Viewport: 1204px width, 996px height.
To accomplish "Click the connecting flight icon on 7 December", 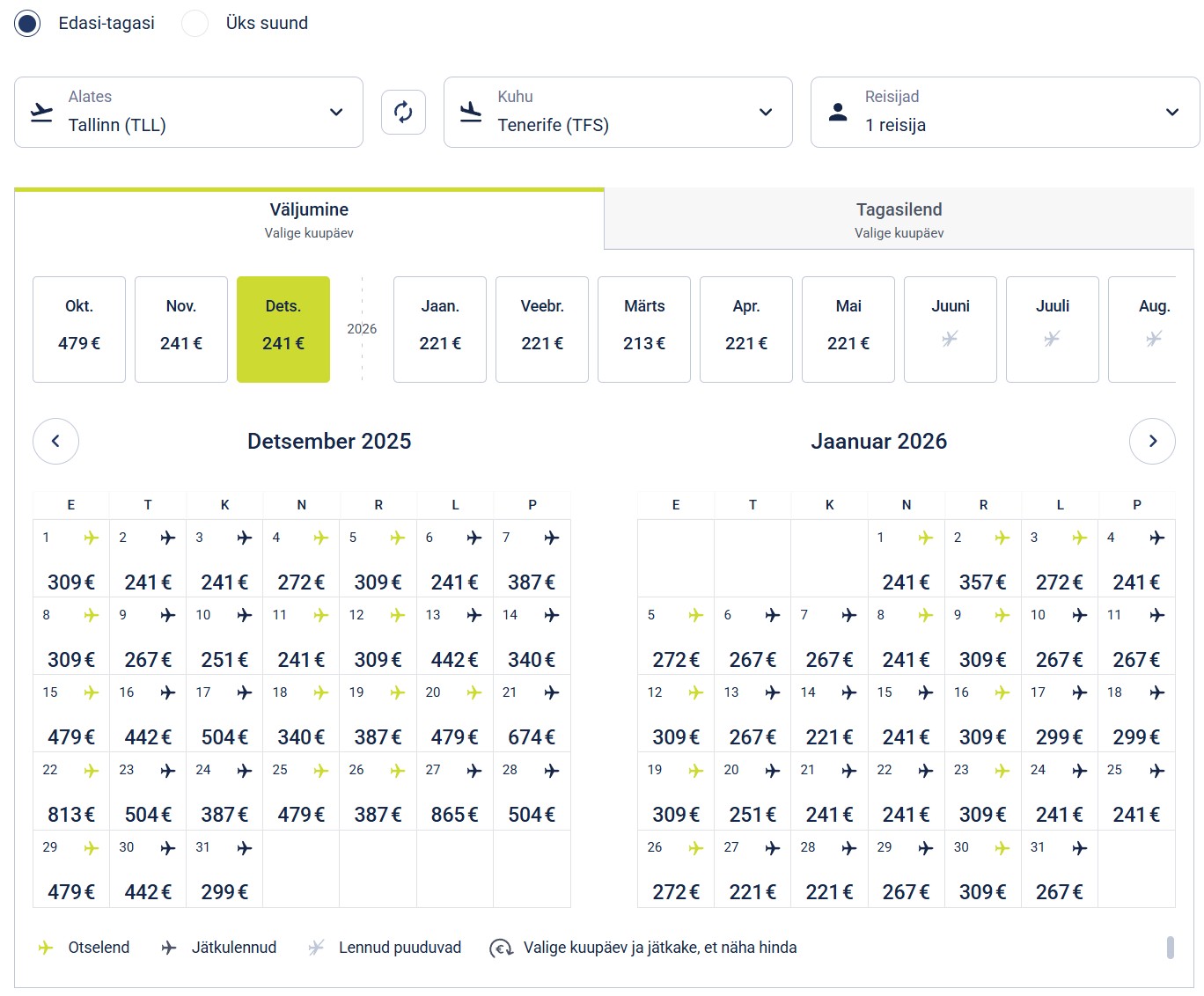I will pos(551,538).
